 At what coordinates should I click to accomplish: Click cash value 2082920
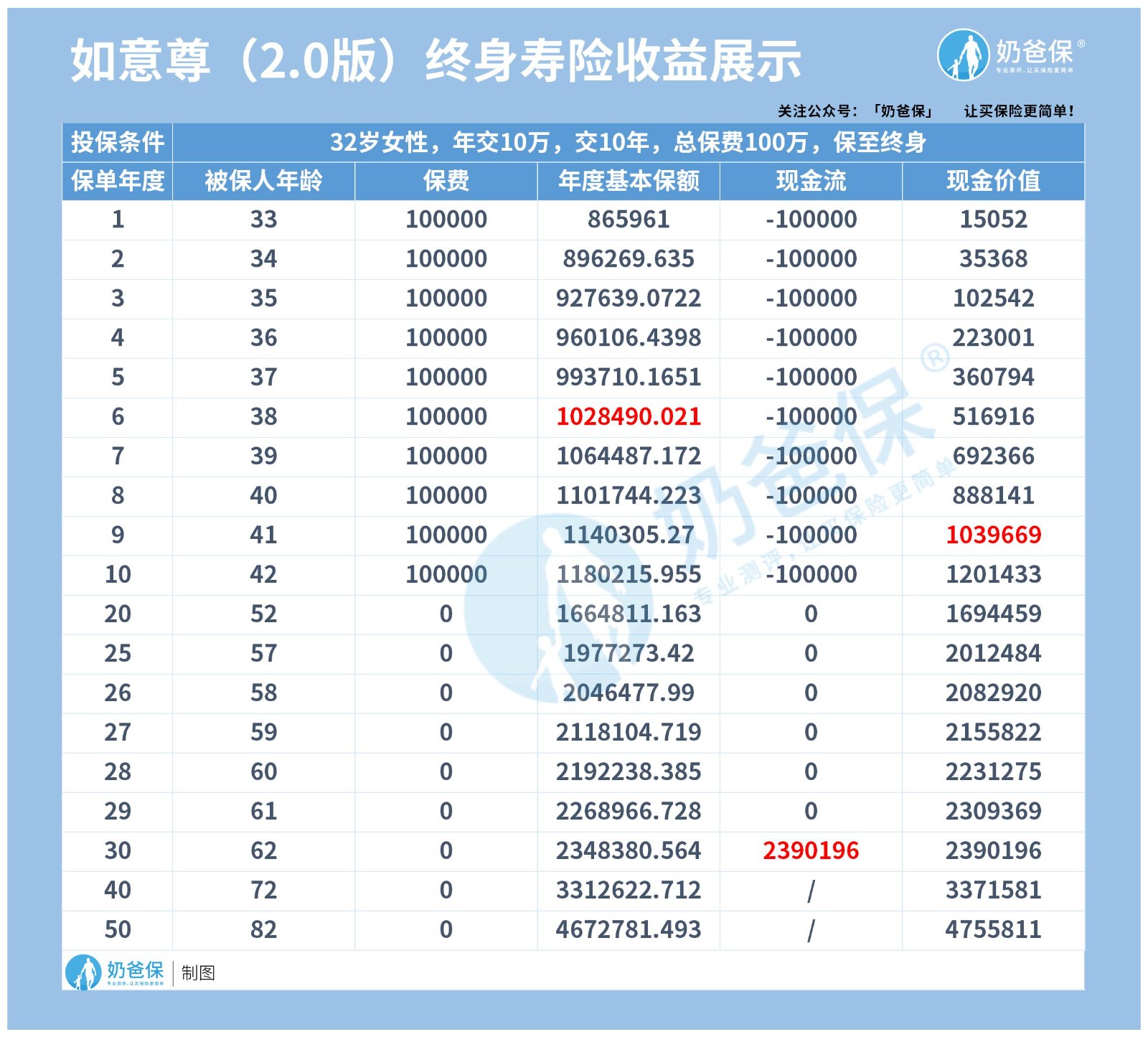(x=994, y=693)
